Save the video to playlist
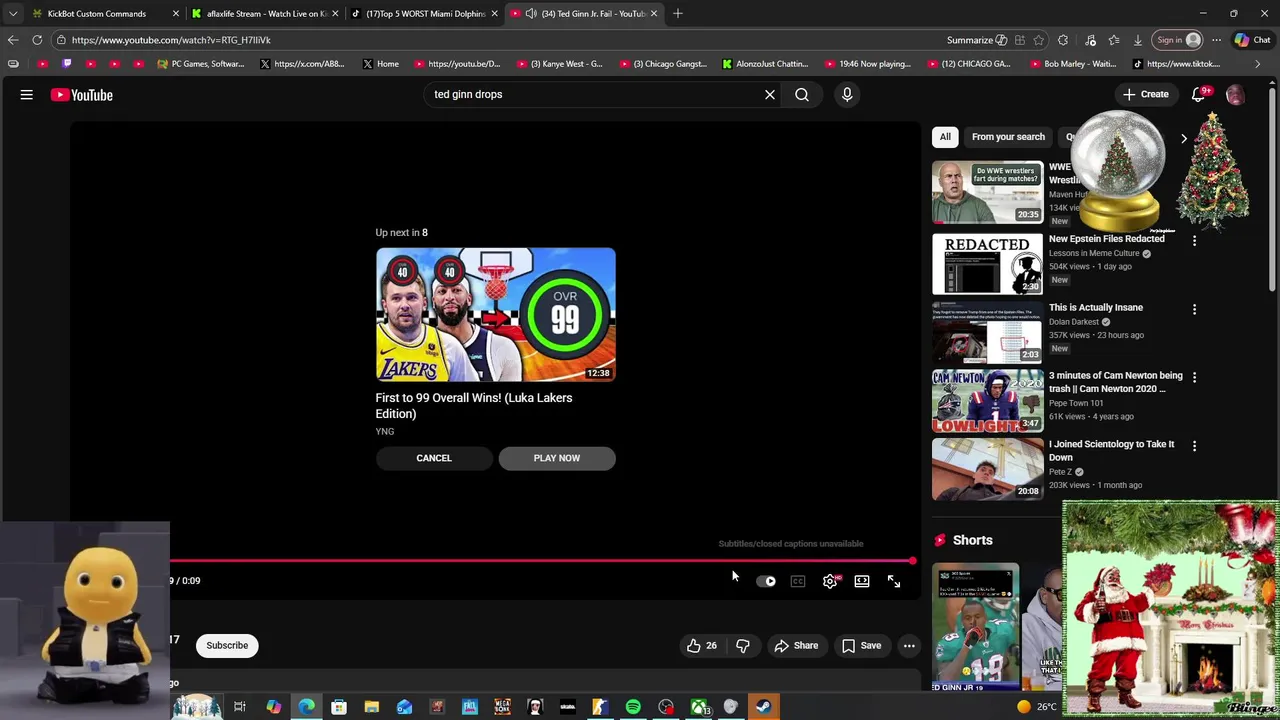Image resolution: width=1280 pixels, height=720 pixels. [861, 646]
